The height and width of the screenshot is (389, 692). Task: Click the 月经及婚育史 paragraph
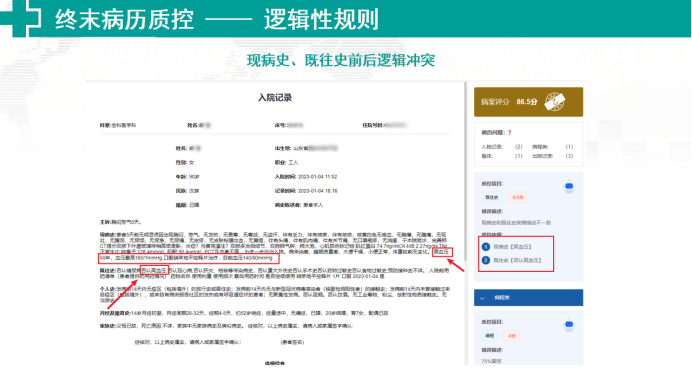click(x=244, y=313)
